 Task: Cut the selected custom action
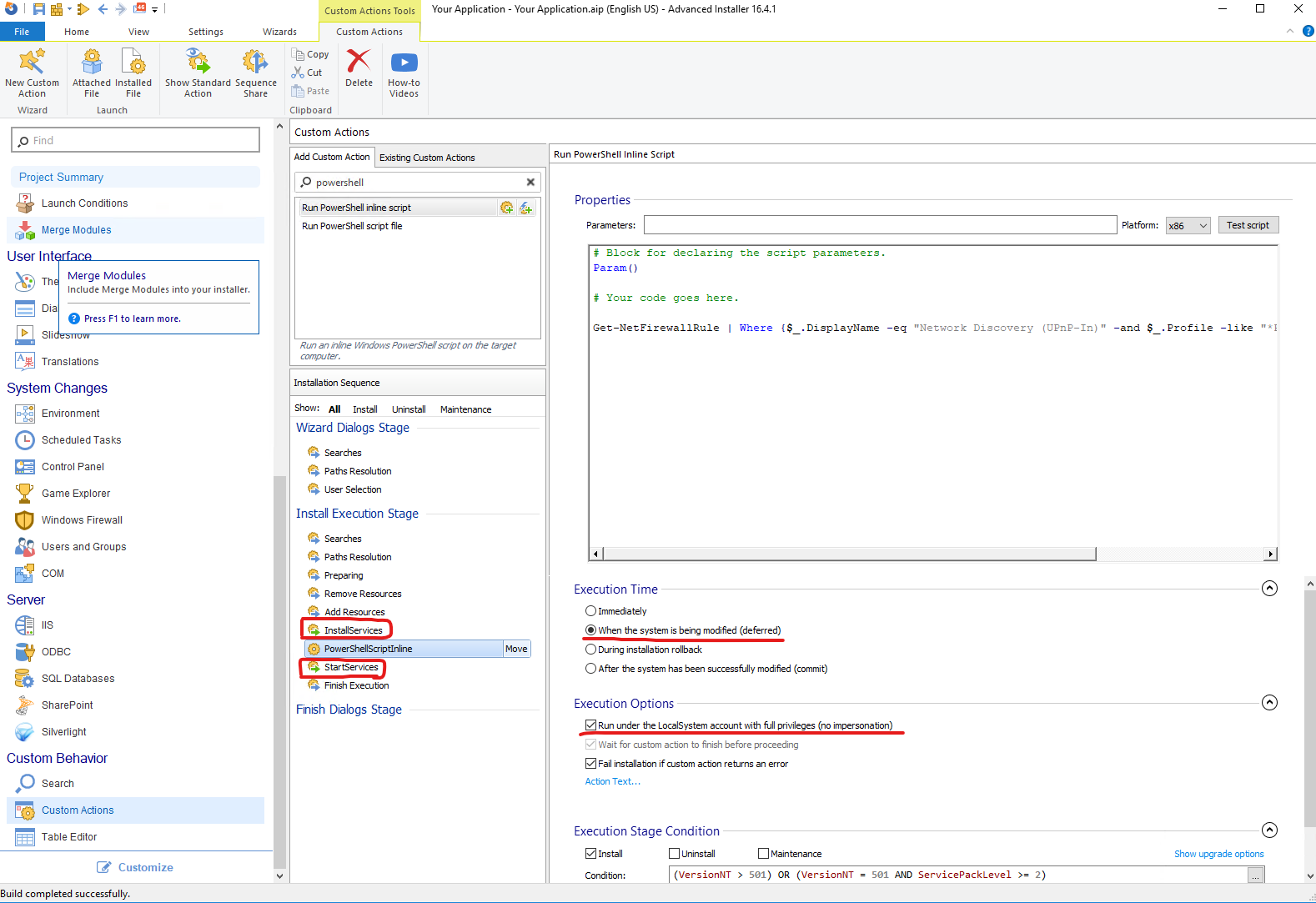[x=307, y=73]
